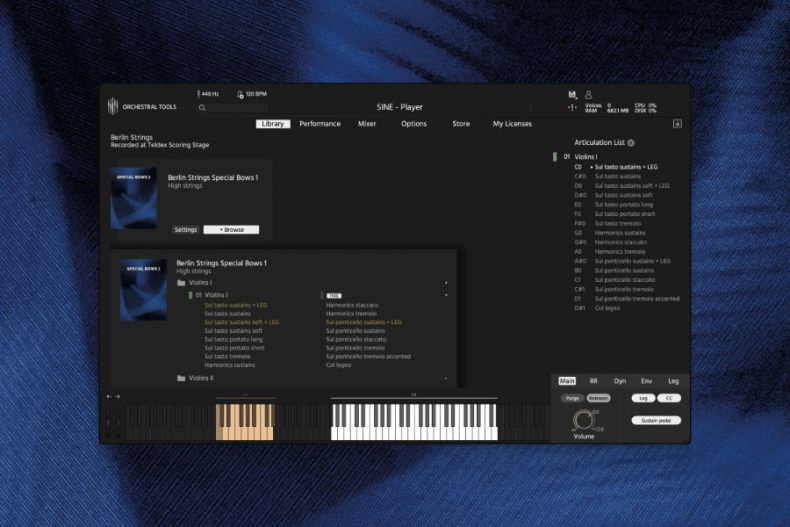Open the Browse dropdown for Special Bows 1
The height and width of the screenshot is (527, 790).
(x=231, y=230)
